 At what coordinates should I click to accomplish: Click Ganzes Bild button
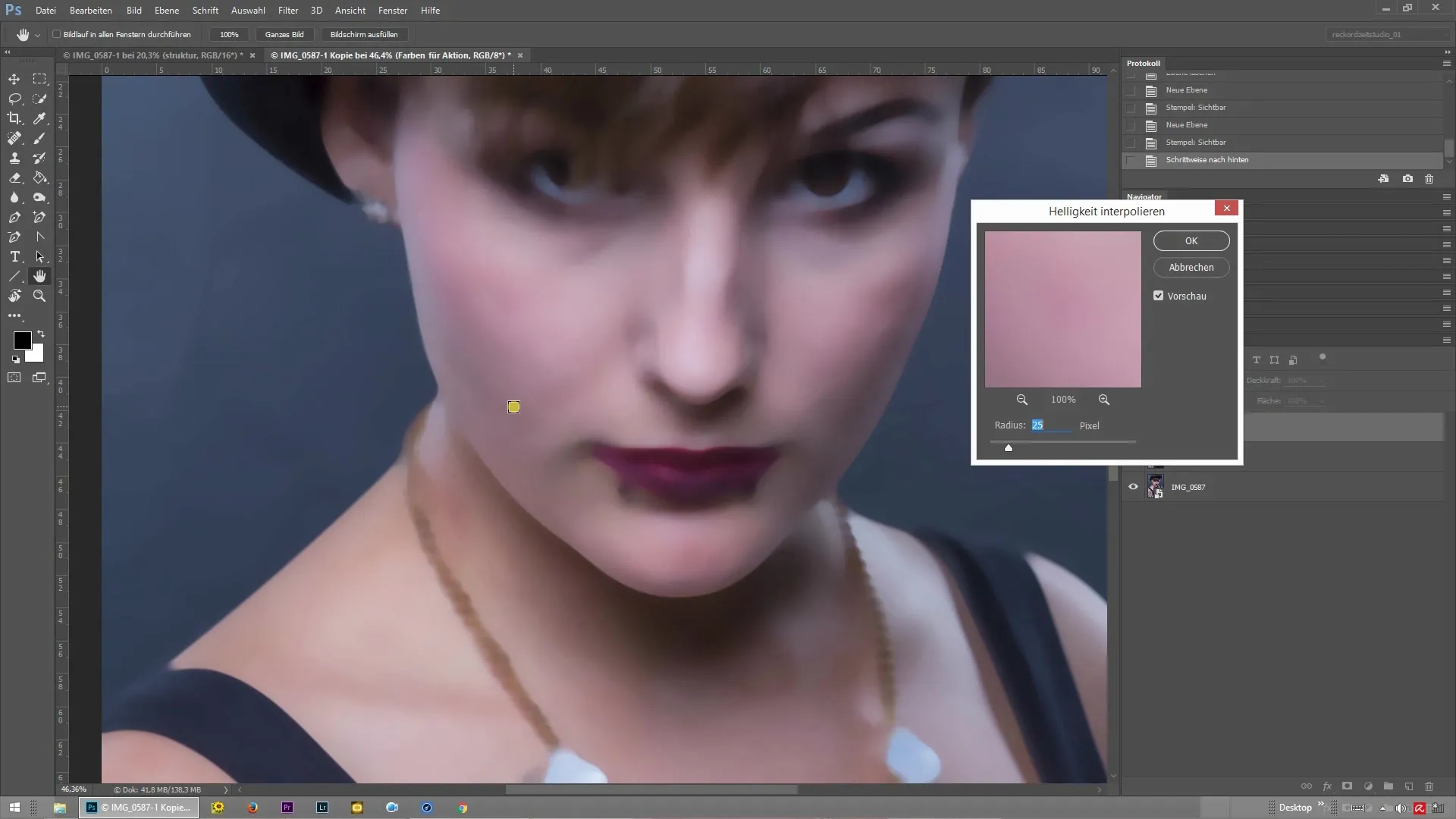(x=284, y=34)
